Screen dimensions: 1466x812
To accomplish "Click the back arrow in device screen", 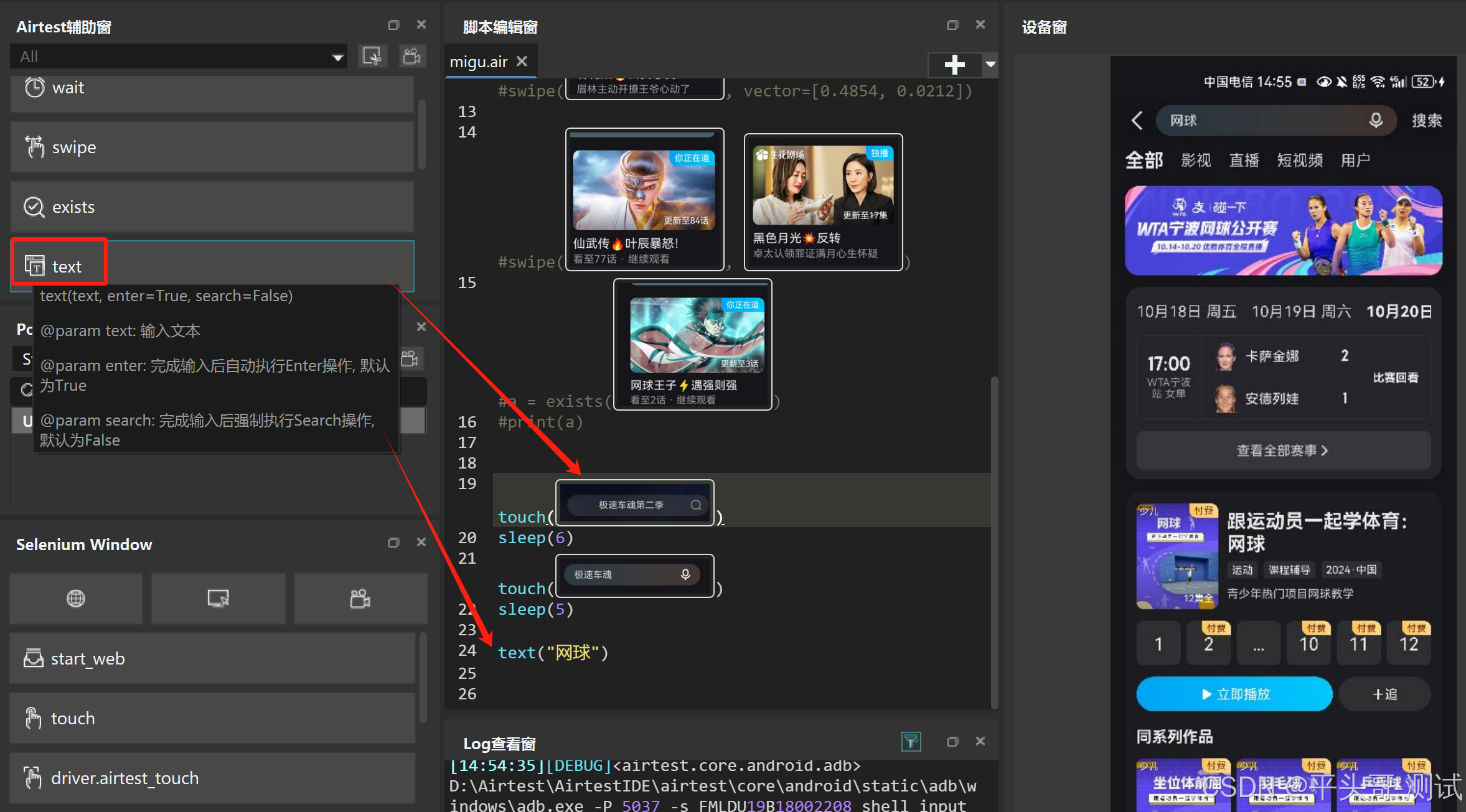I will (1137, 120).
